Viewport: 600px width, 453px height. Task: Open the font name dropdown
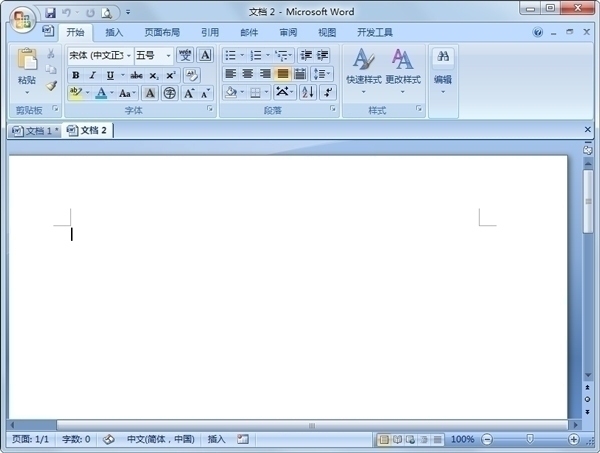tap(129, 56)
